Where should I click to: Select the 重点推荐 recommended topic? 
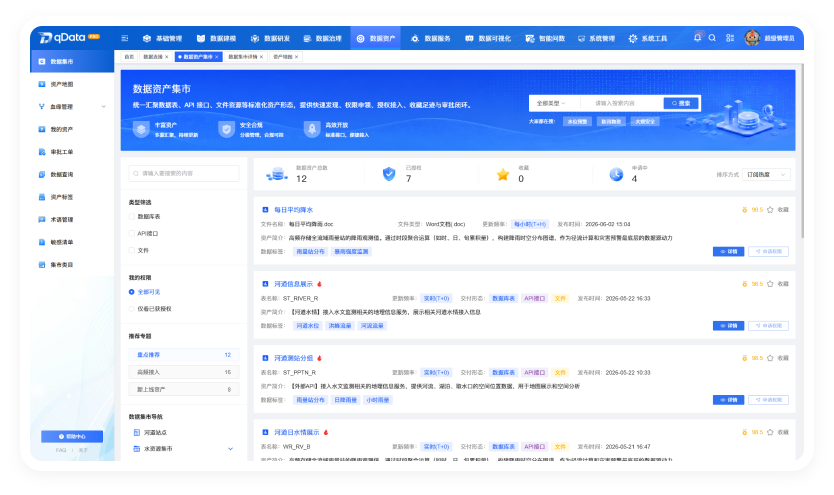point(184,355)
